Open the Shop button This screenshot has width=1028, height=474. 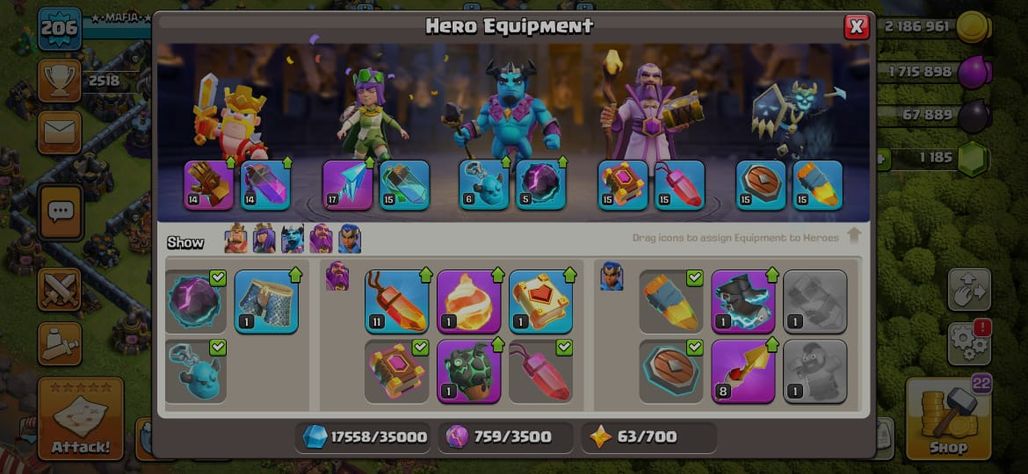click(x=948, y=418)
